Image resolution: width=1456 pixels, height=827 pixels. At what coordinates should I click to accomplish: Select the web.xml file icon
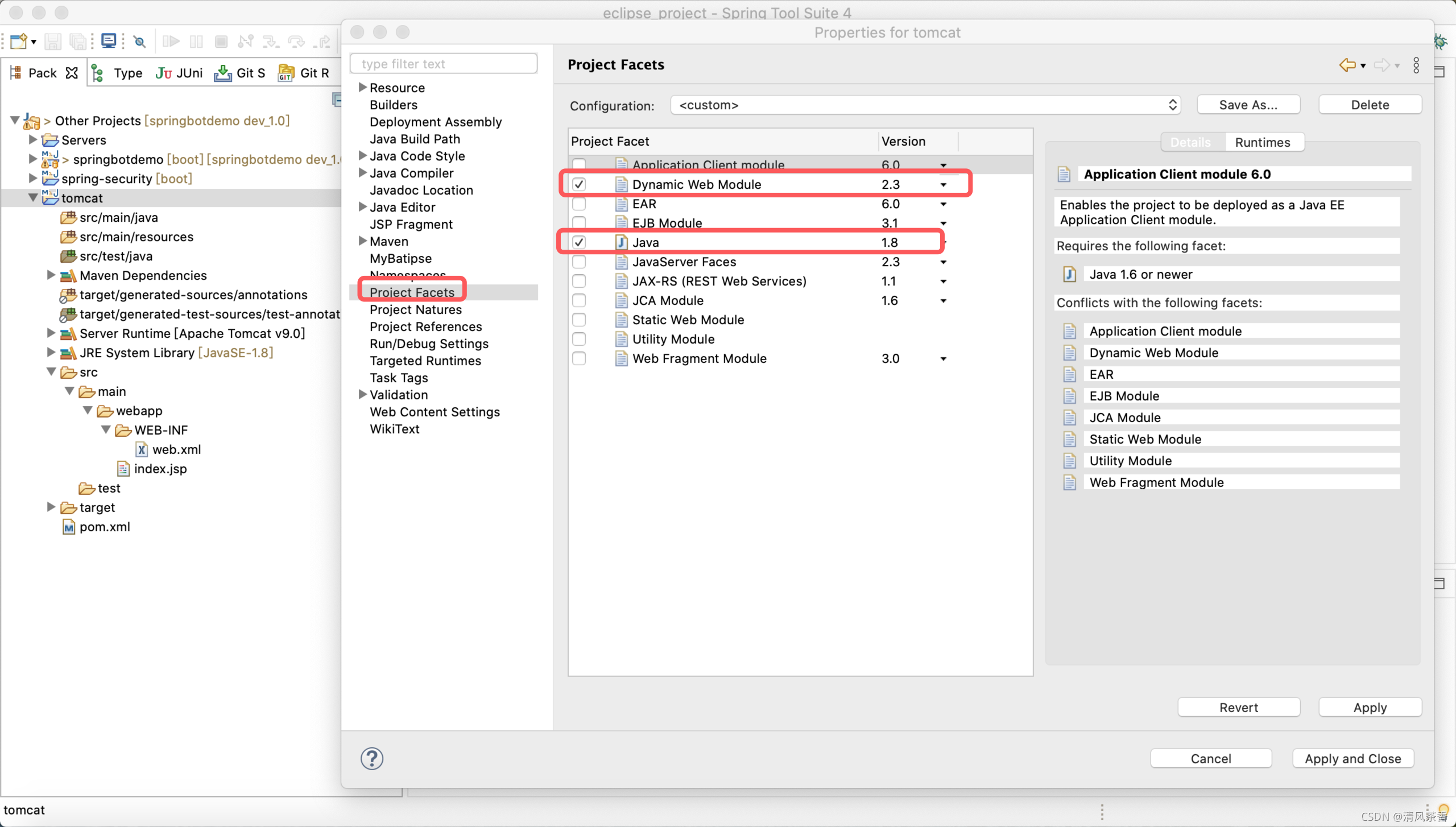tap(142, 449)
